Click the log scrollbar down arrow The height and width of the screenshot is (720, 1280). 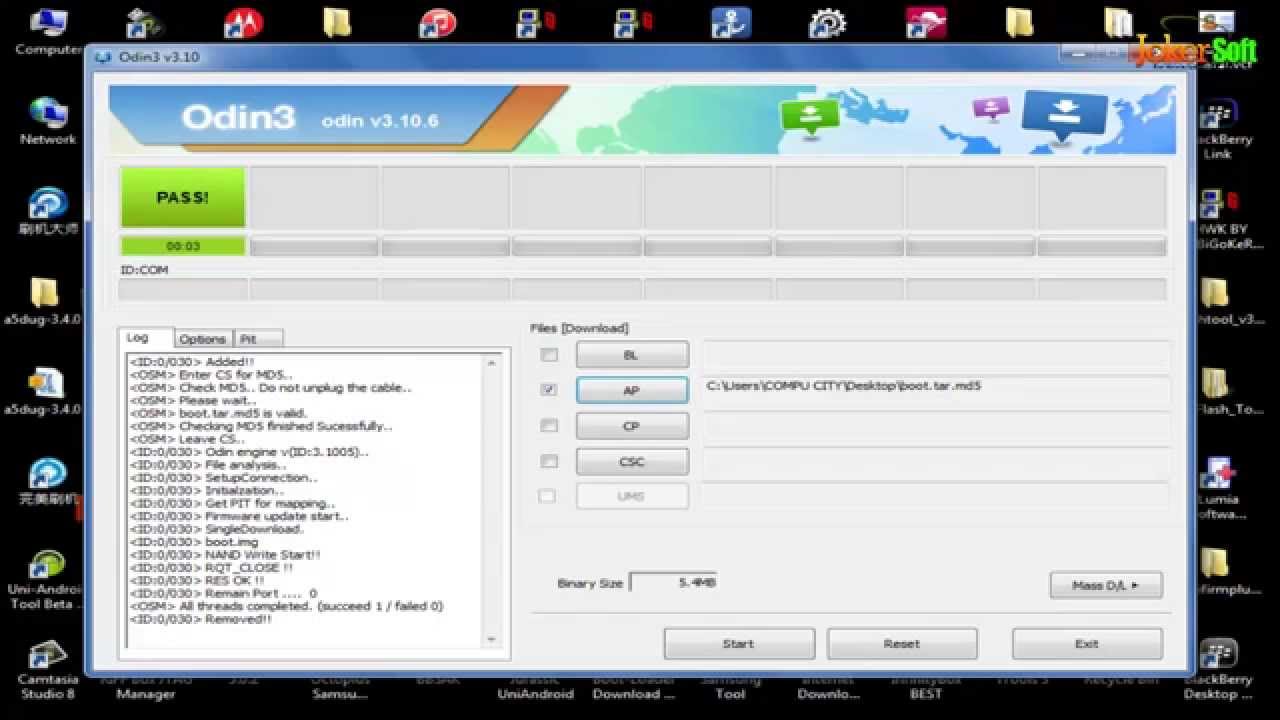[x=492, y=639]
